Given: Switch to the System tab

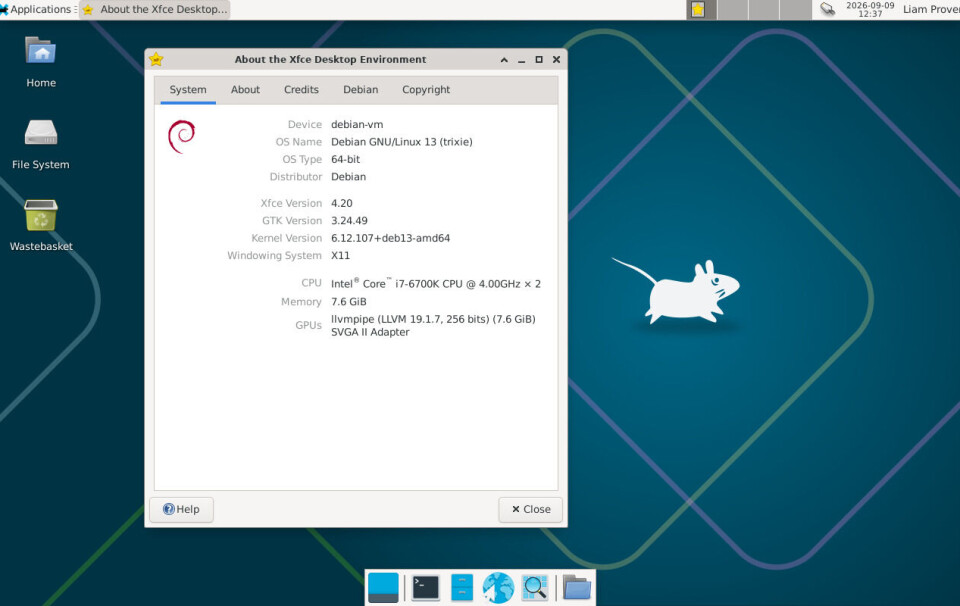Looking at the screenshot, I should pos(188,89).
